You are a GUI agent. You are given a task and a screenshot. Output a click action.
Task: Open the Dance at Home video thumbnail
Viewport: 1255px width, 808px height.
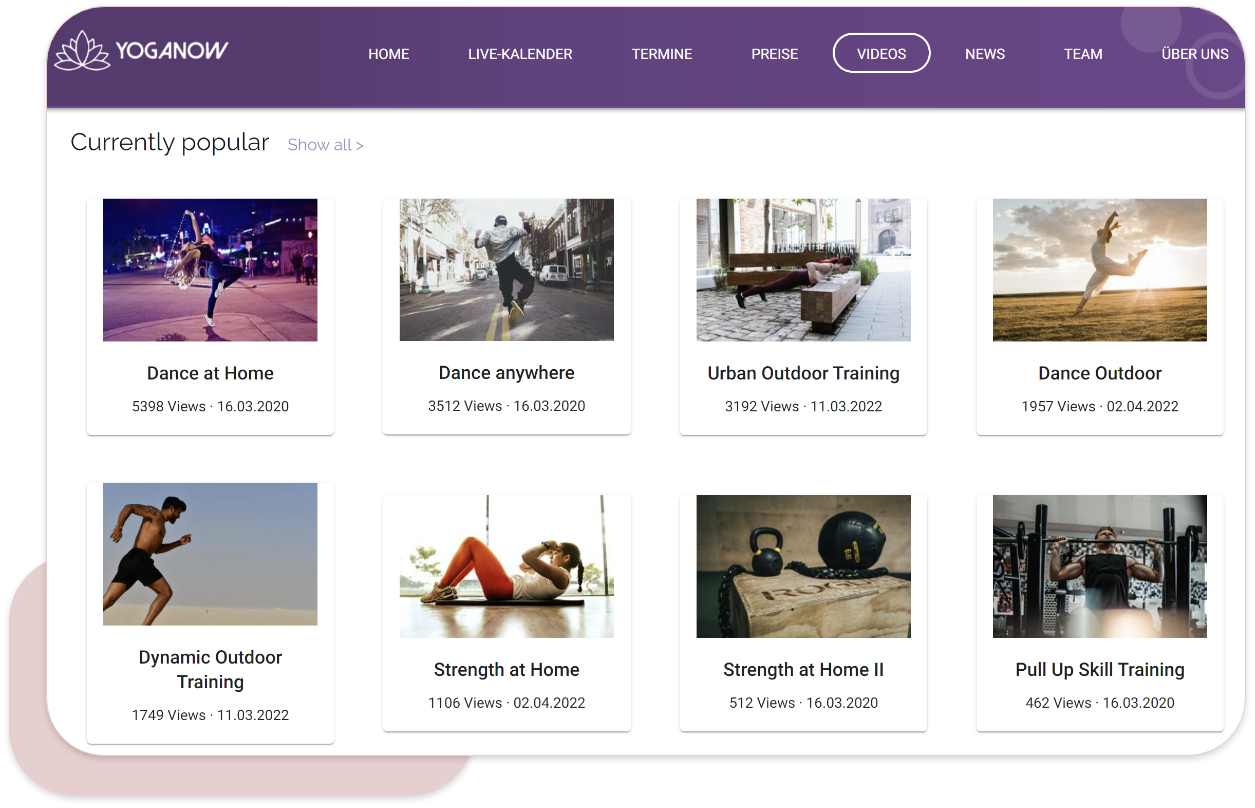pyautogui.click(x=210, y=270)
